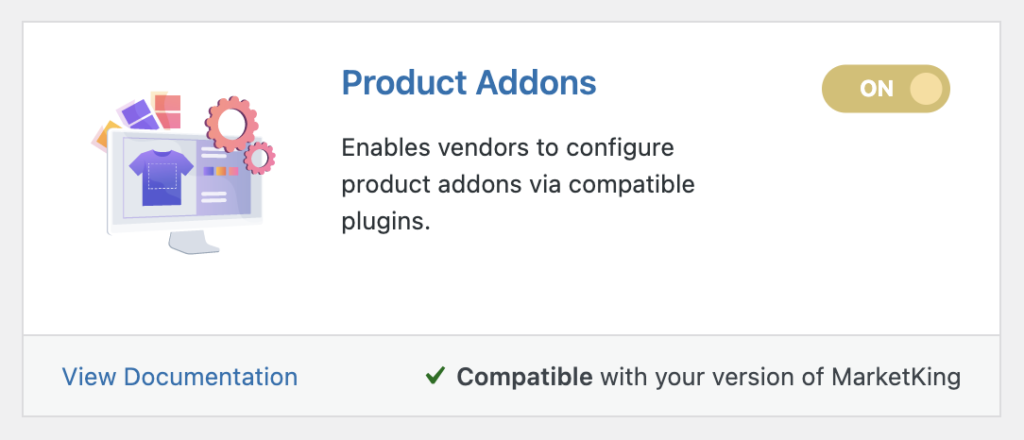The height and width of the screenshot is (440, 1024).
Task: Click the MarketKing word in the footer
Action: click(896, 377)
